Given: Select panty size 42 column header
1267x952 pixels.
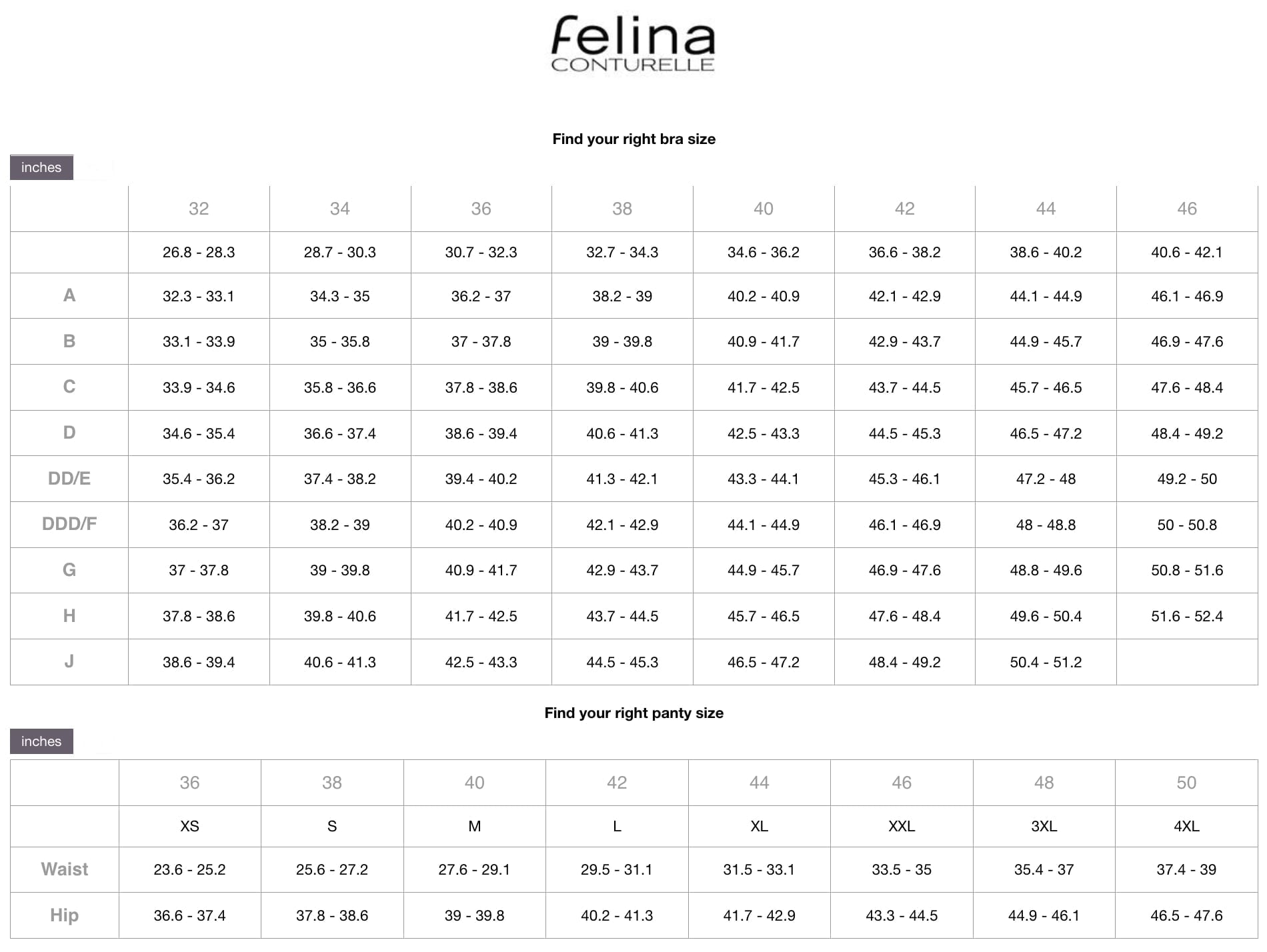Looking at the screenshot, I should pyautogui.click(x=617, y=783).
